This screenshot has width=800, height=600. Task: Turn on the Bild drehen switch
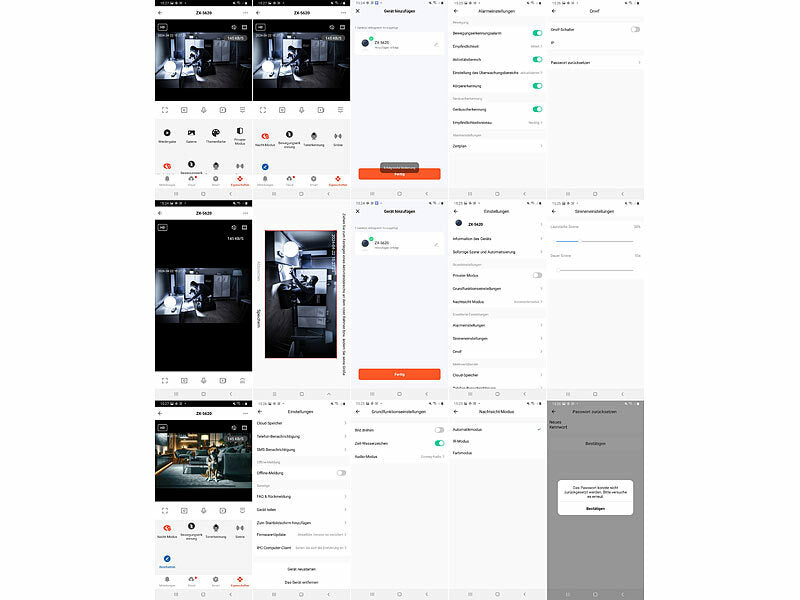tap(439, 430)
